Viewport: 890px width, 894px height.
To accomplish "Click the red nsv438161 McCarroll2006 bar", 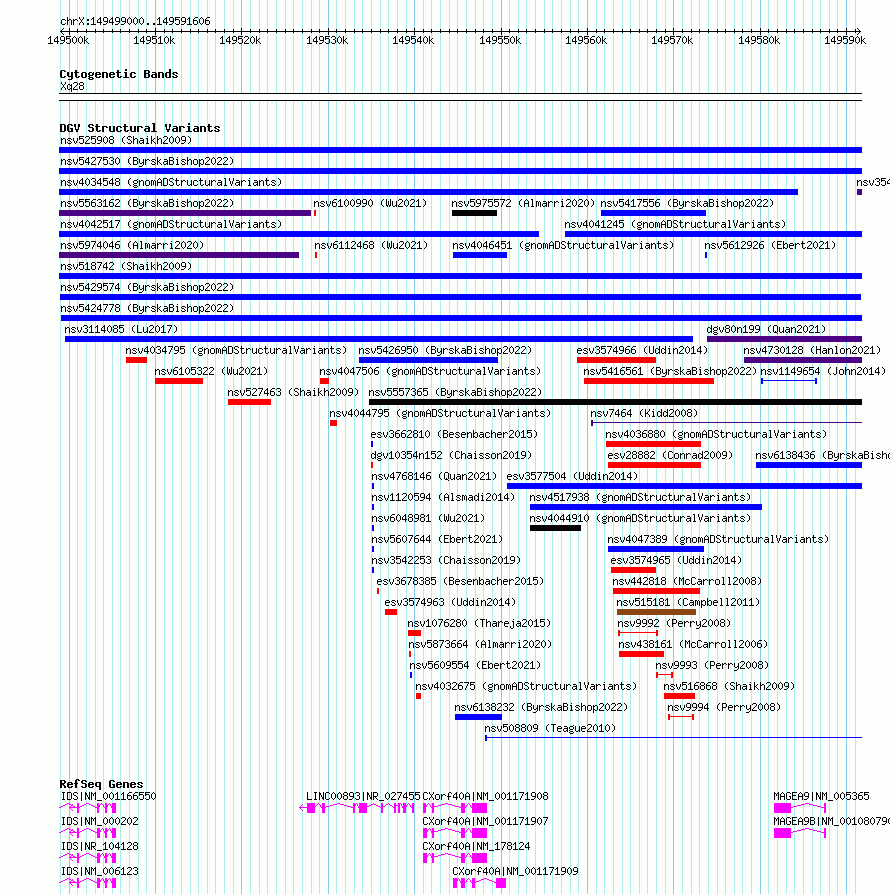I will click(641, 655).
